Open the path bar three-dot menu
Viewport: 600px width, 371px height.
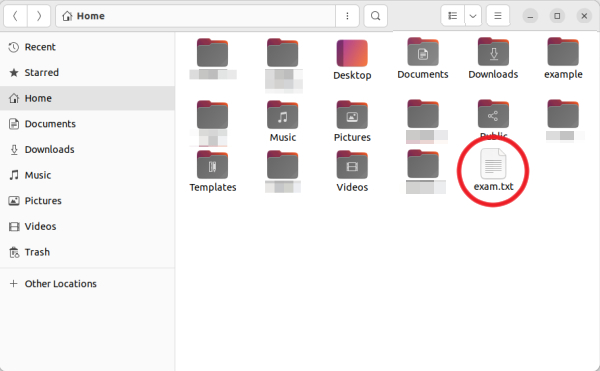pos(347,16)
